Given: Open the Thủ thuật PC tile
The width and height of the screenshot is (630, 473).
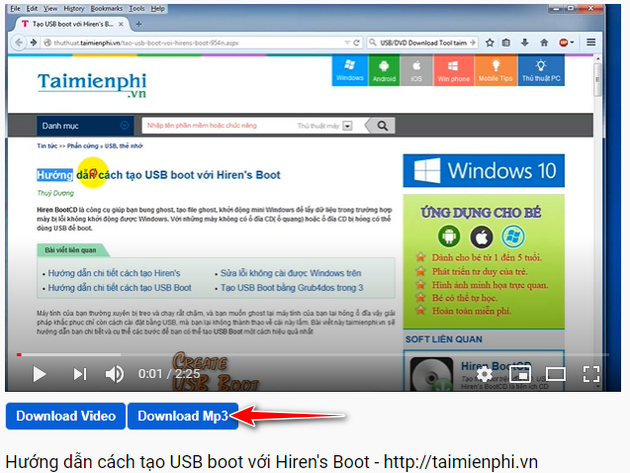Looking at the screenshot, I should (x=541, y=71).
